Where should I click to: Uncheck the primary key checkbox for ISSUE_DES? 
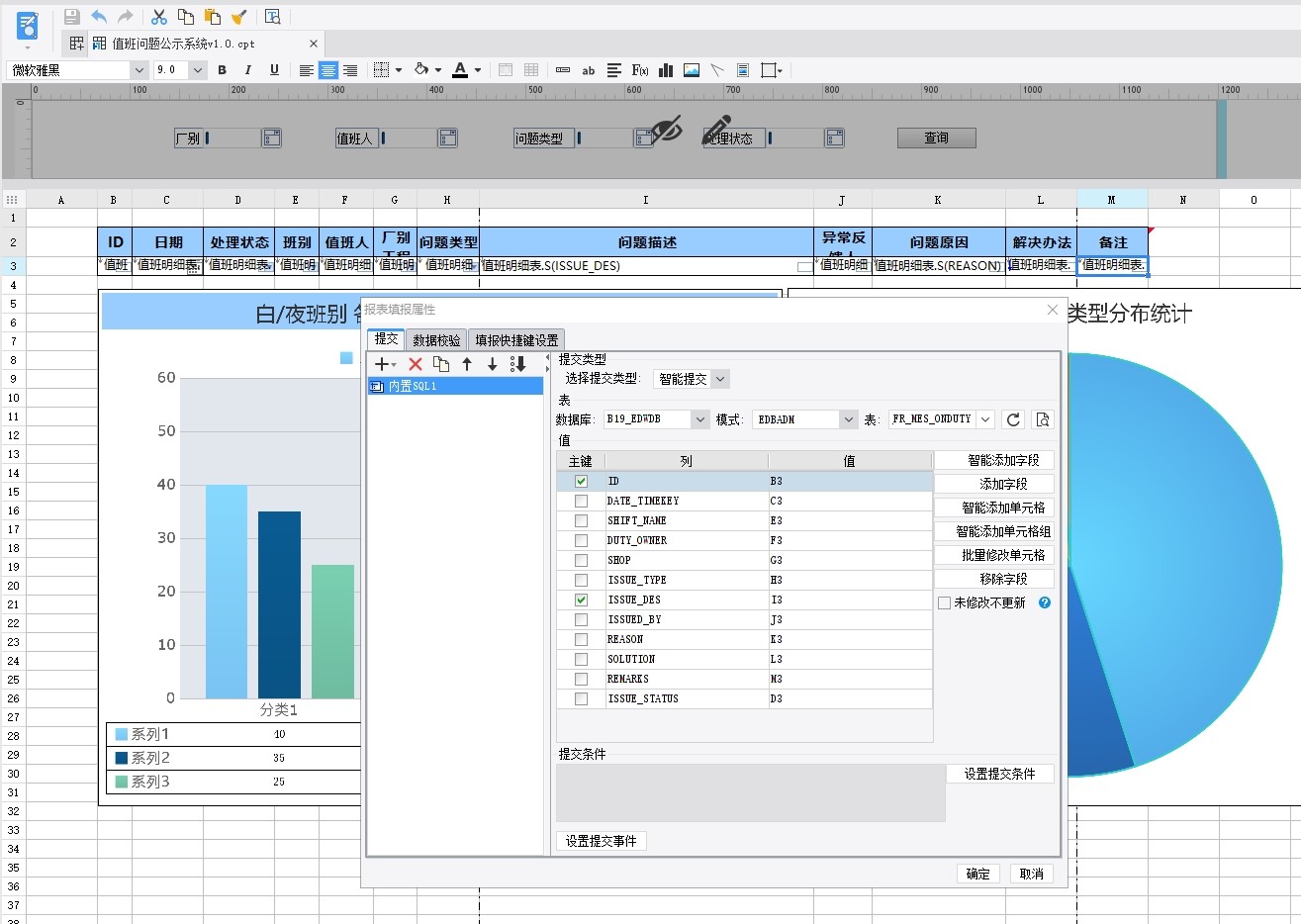(581, 601)
